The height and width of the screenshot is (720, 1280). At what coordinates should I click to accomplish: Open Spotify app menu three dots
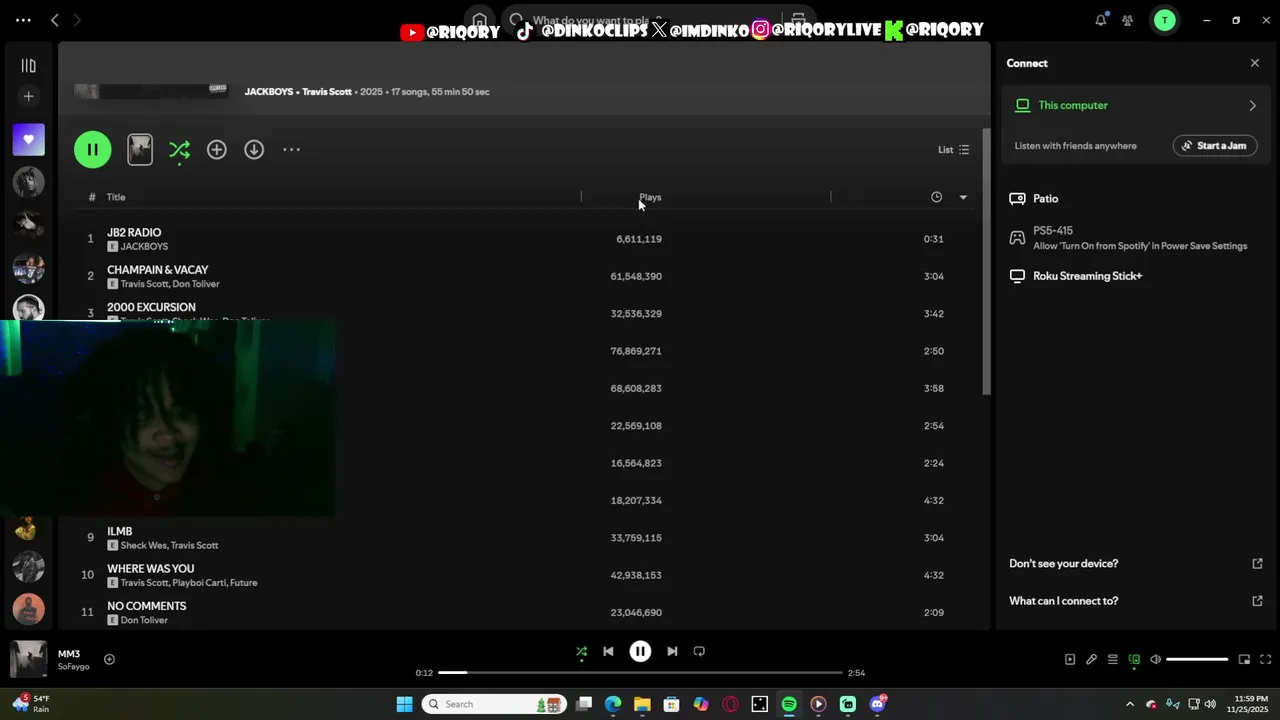pos(23,20)
